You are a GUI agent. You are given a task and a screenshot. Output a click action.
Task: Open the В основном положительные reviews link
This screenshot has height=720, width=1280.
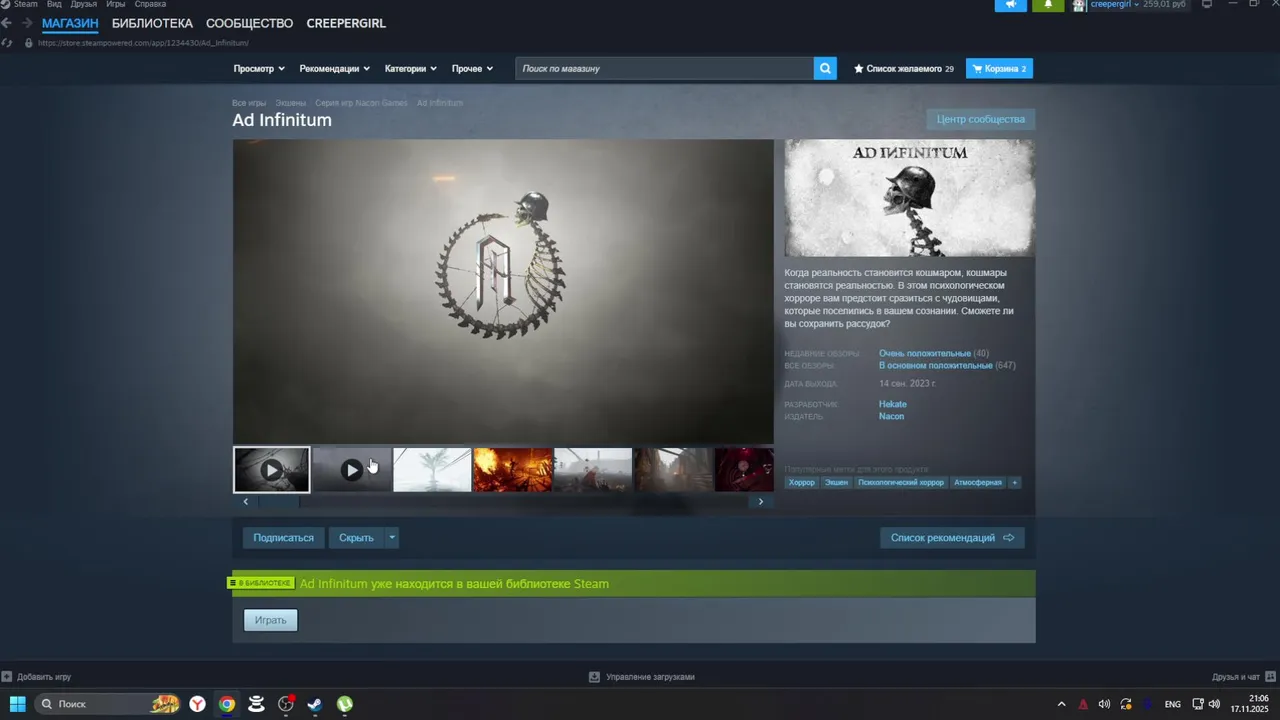[x=936, y=365]
